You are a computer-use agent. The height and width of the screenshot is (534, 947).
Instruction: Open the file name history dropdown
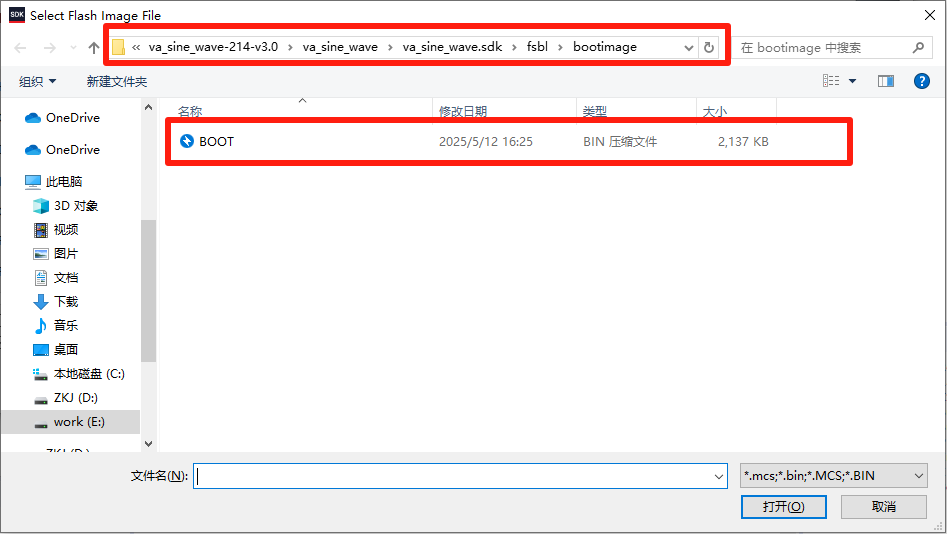click(x=719, y=476)
